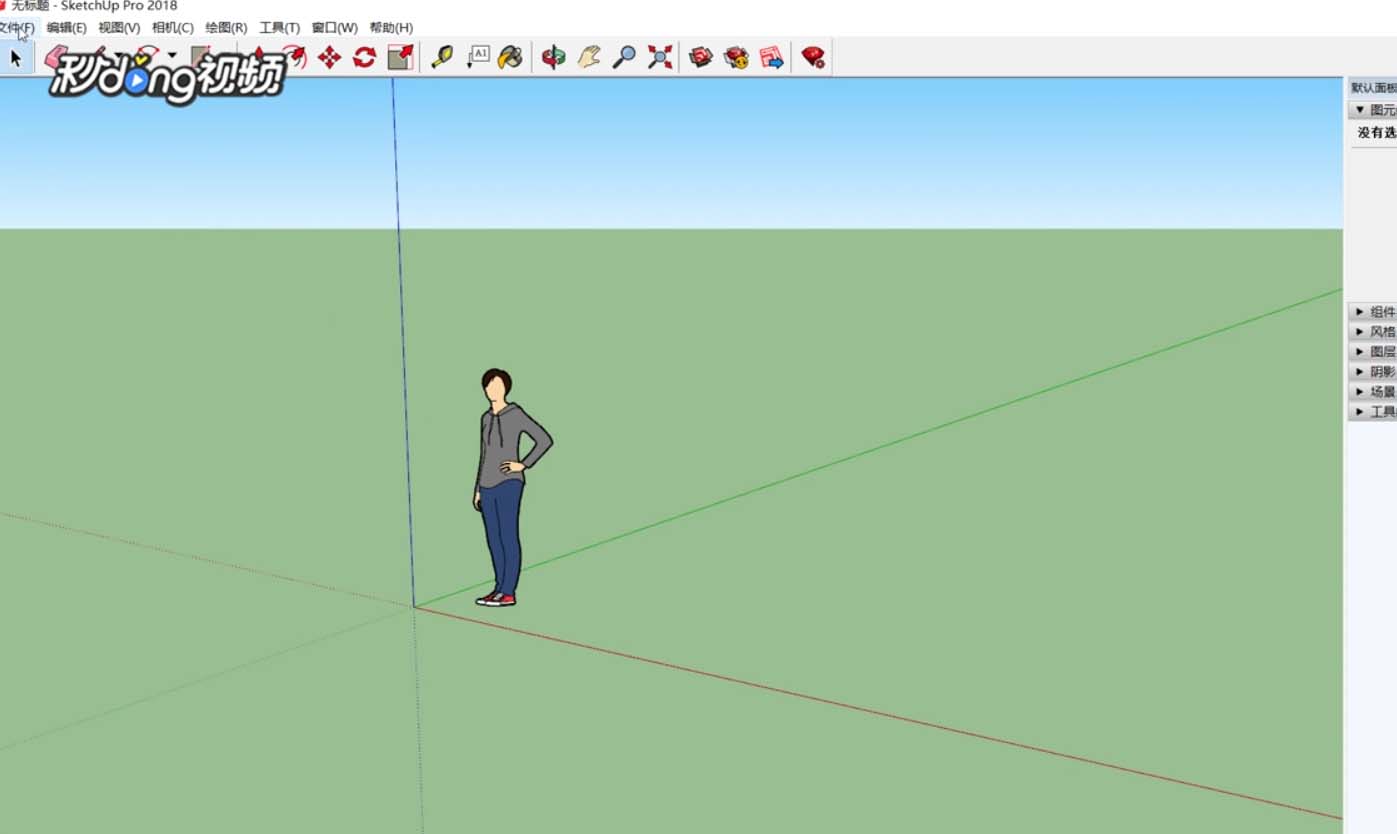Choose the Zoom magnifier tool
This screenshot has width=1397, height=834.
point(624,57)
